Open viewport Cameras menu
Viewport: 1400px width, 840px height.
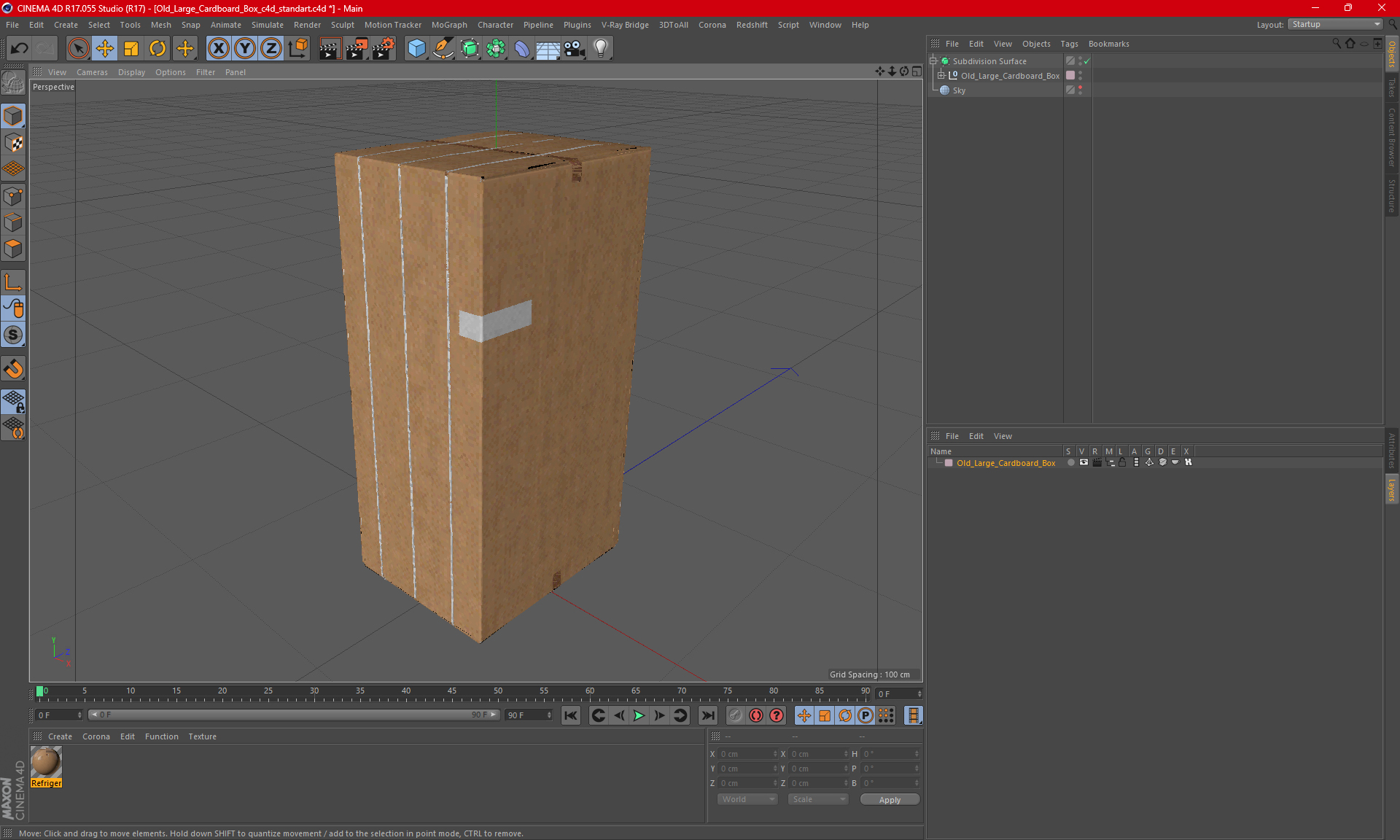[92, 72]
